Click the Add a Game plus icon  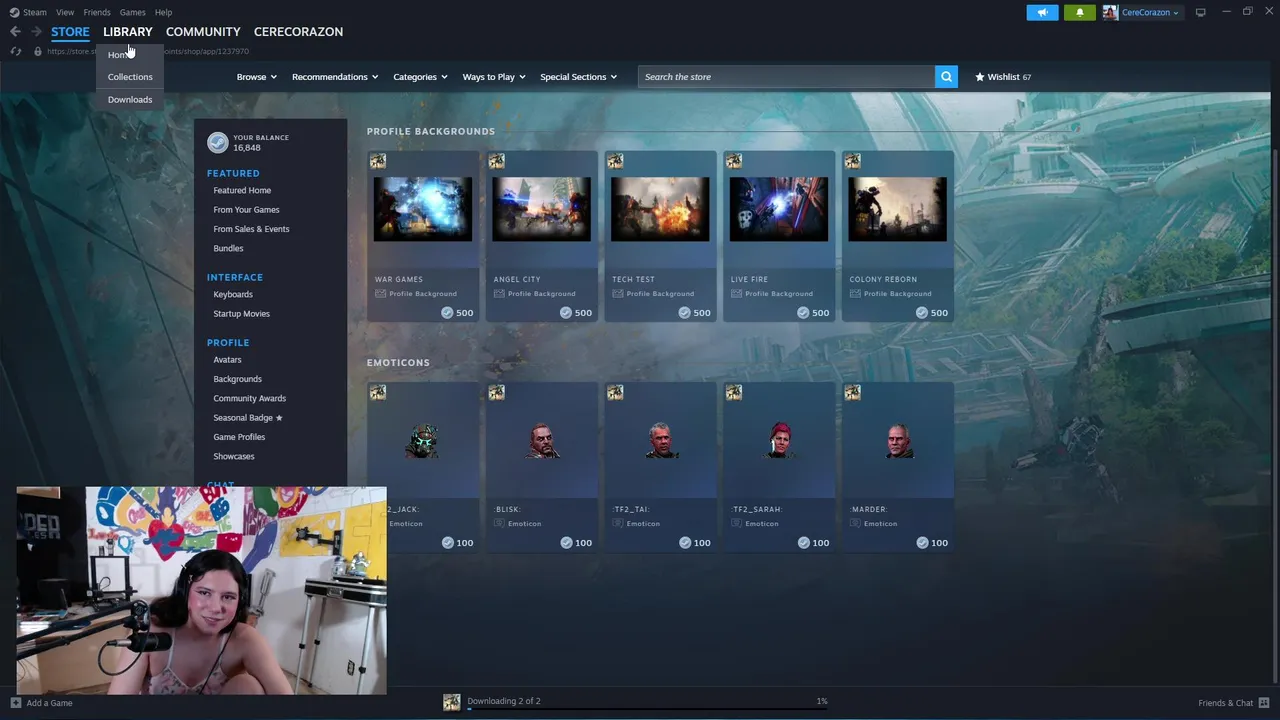pos(15,703)
